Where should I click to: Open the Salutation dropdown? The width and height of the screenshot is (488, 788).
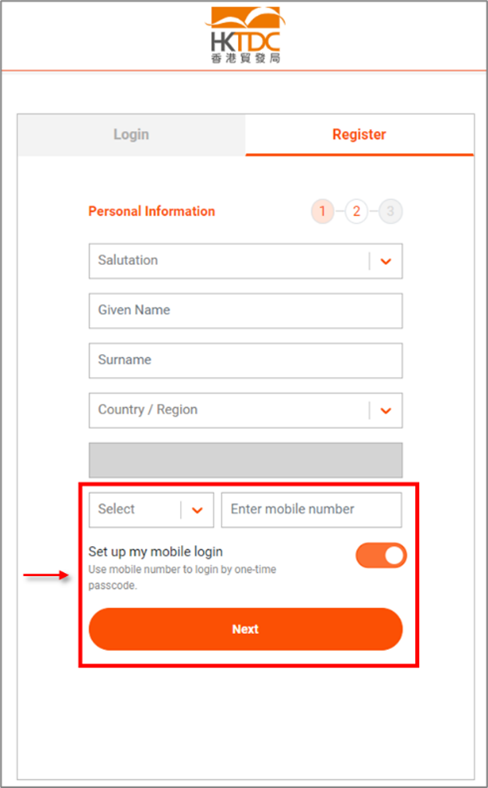coord(246,261)
